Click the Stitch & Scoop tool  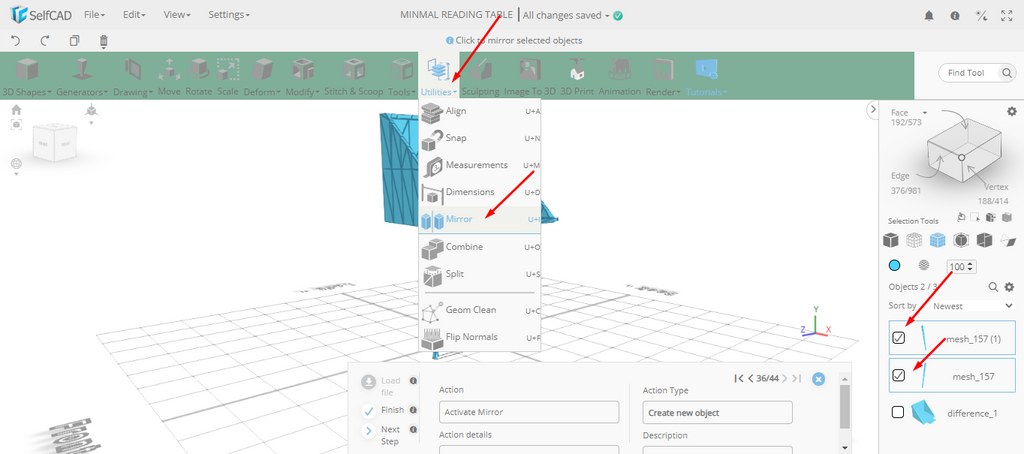pyautogui.click(x=353, y=75)
